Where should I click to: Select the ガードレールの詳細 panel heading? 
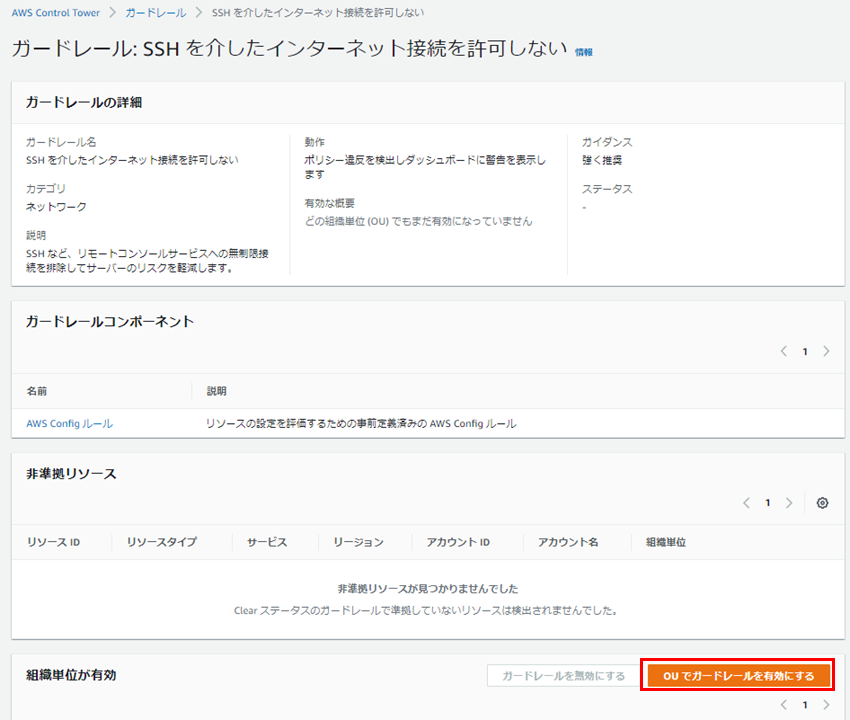[x=84, y=102]
